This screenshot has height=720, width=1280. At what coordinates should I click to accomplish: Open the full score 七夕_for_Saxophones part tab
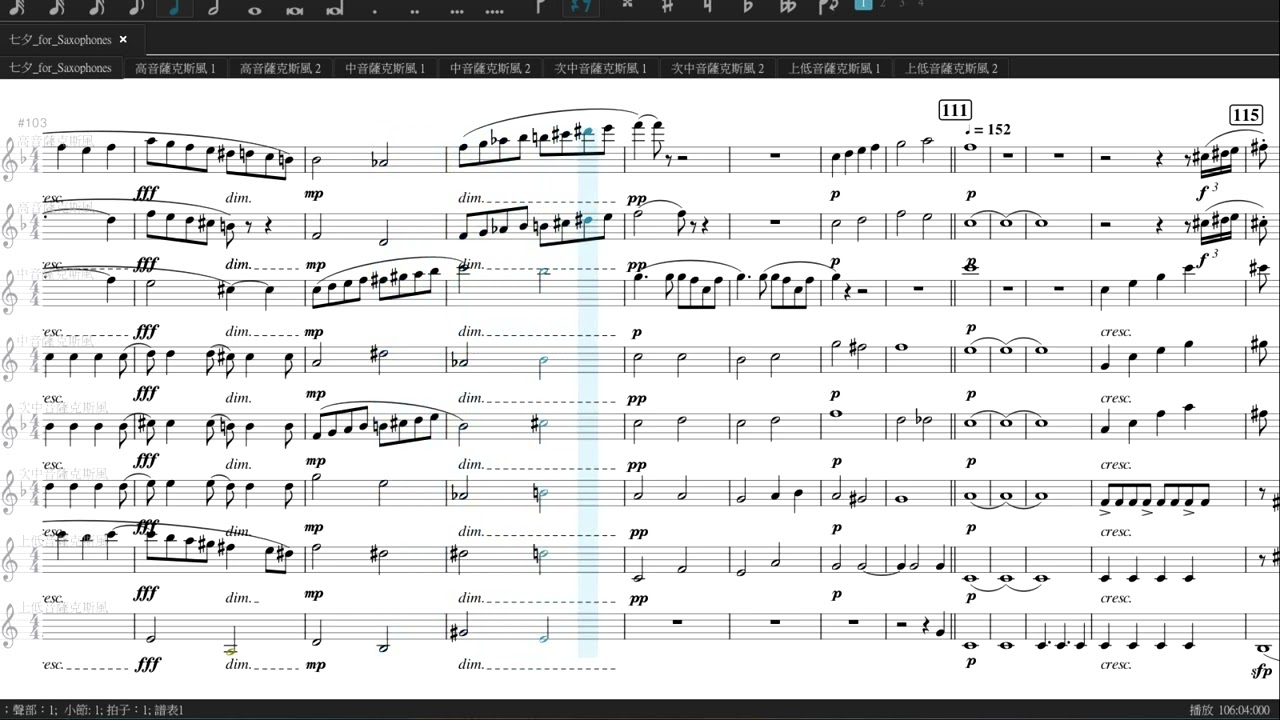coord(61,68)
